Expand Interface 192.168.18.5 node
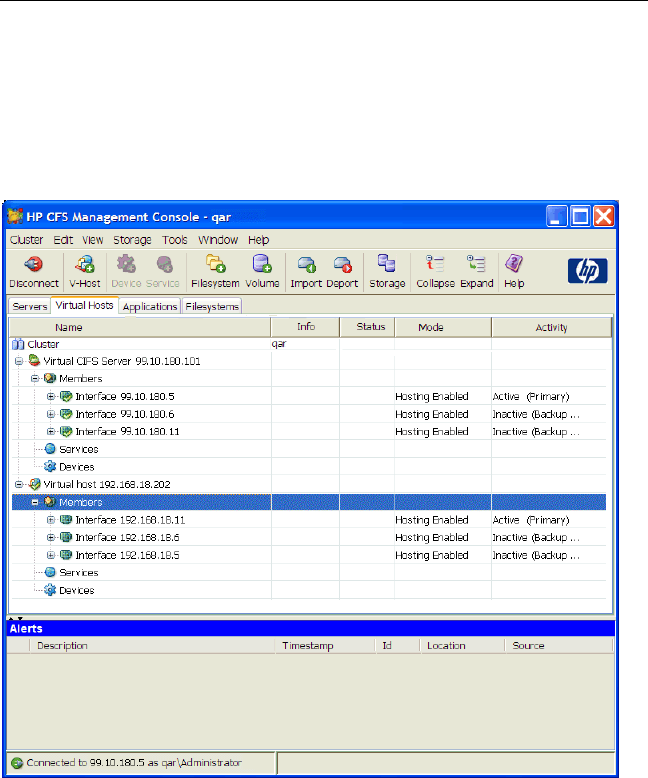 click(x=51, y=555)
